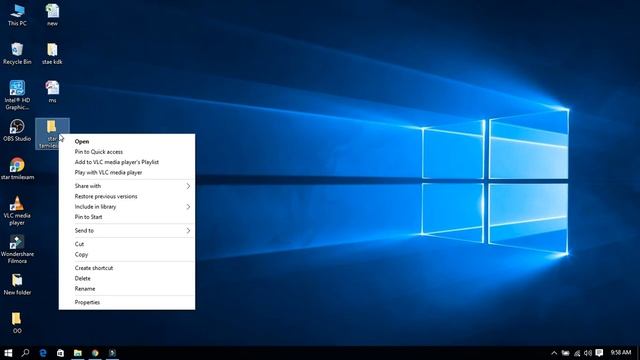Open Microsoft Edge from taskbar
Image resolution: width=640 pixels, height=360 pixels.
43,353
